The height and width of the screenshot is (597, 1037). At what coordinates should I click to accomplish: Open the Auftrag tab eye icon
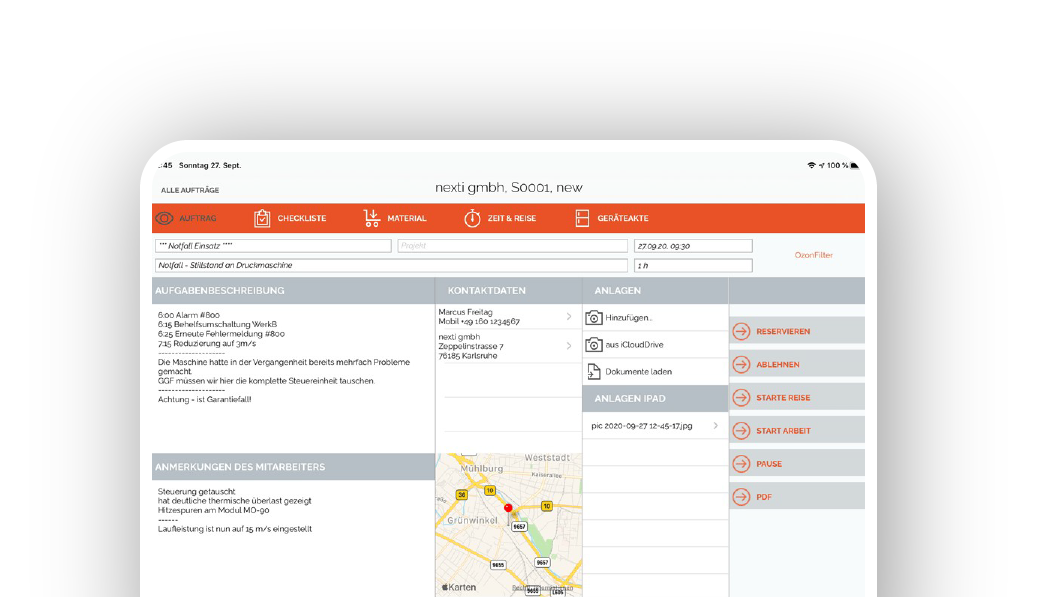point(164,218)
